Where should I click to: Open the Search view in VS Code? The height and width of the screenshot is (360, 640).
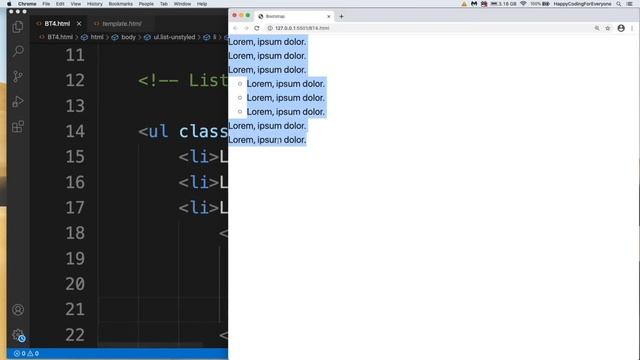(x=18, y=51)
